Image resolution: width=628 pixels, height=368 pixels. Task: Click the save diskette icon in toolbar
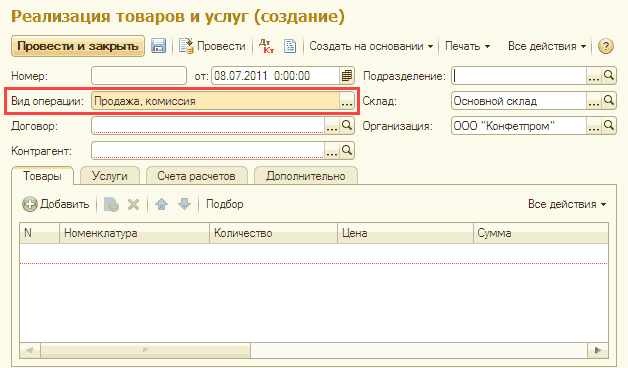click(x=159, y=46)
